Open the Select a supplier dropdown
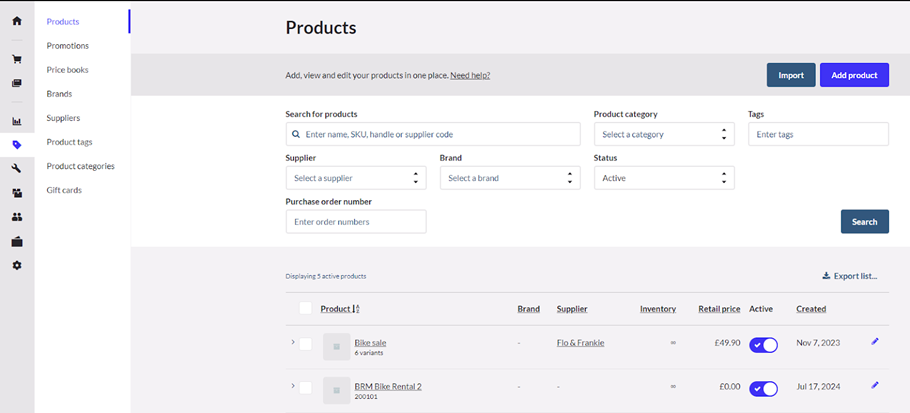 pos(356,178)
